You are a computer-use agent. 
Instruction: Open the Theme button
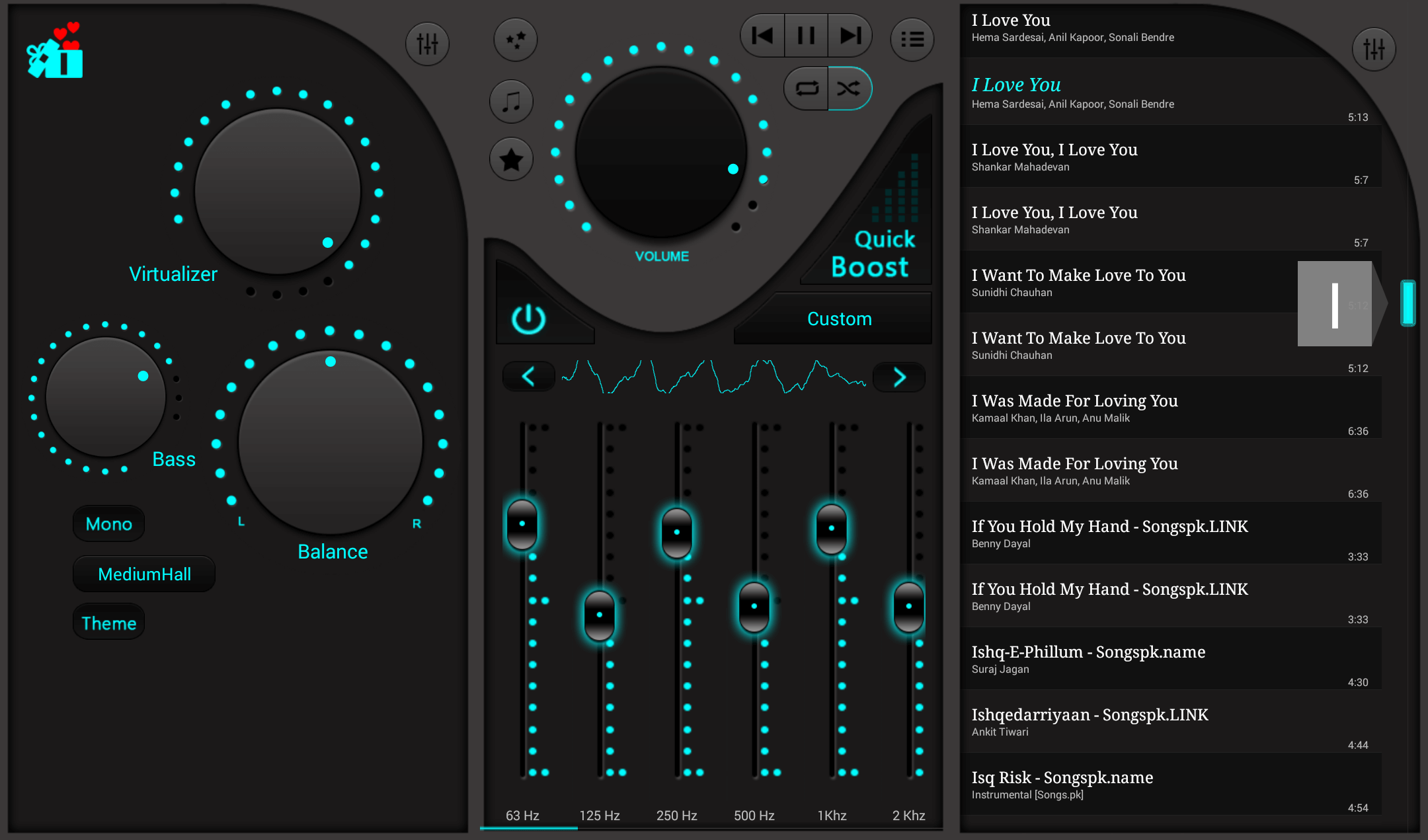point(108,623)
